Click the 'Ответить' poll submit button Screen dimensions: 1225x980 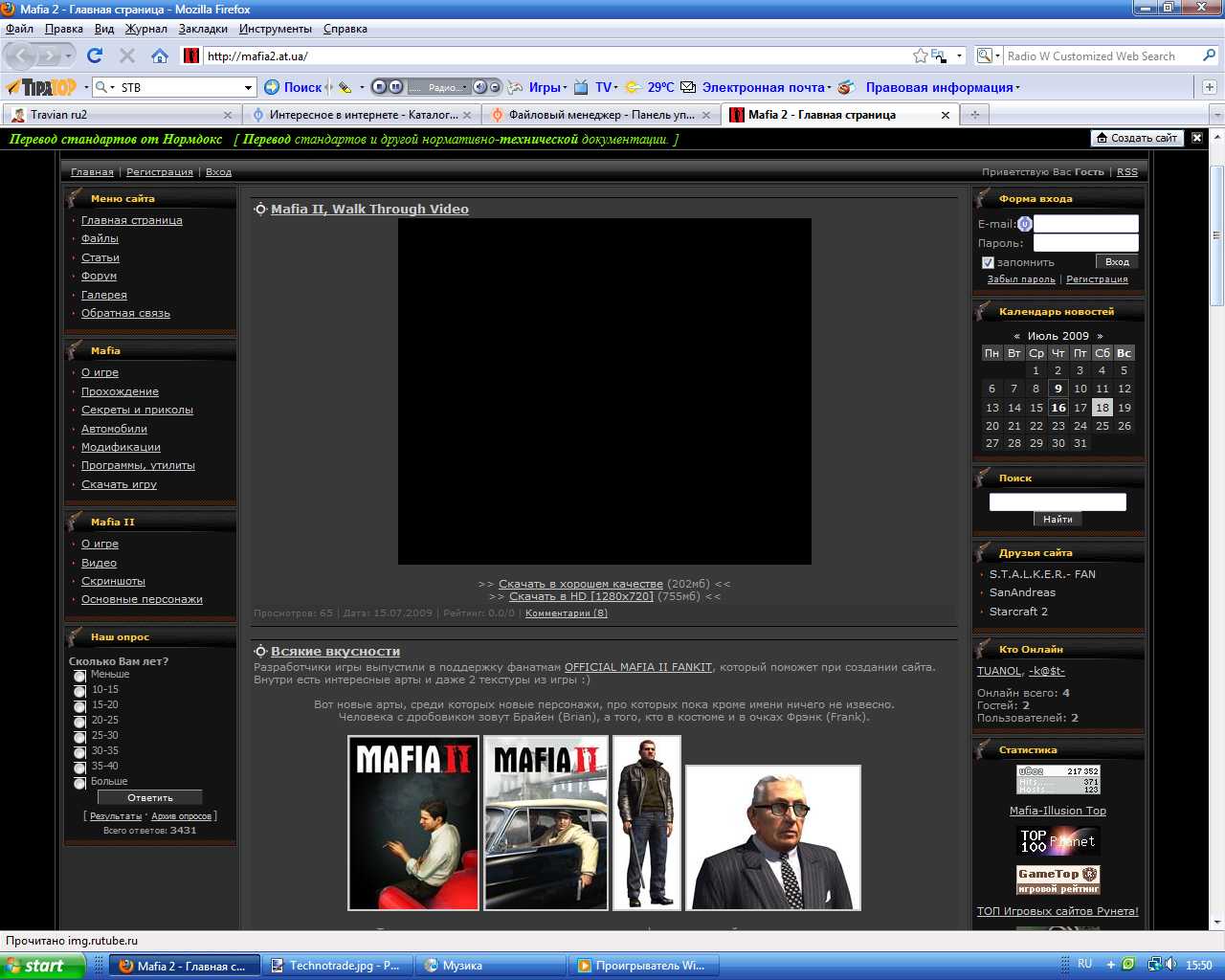(x=150, y=797)
